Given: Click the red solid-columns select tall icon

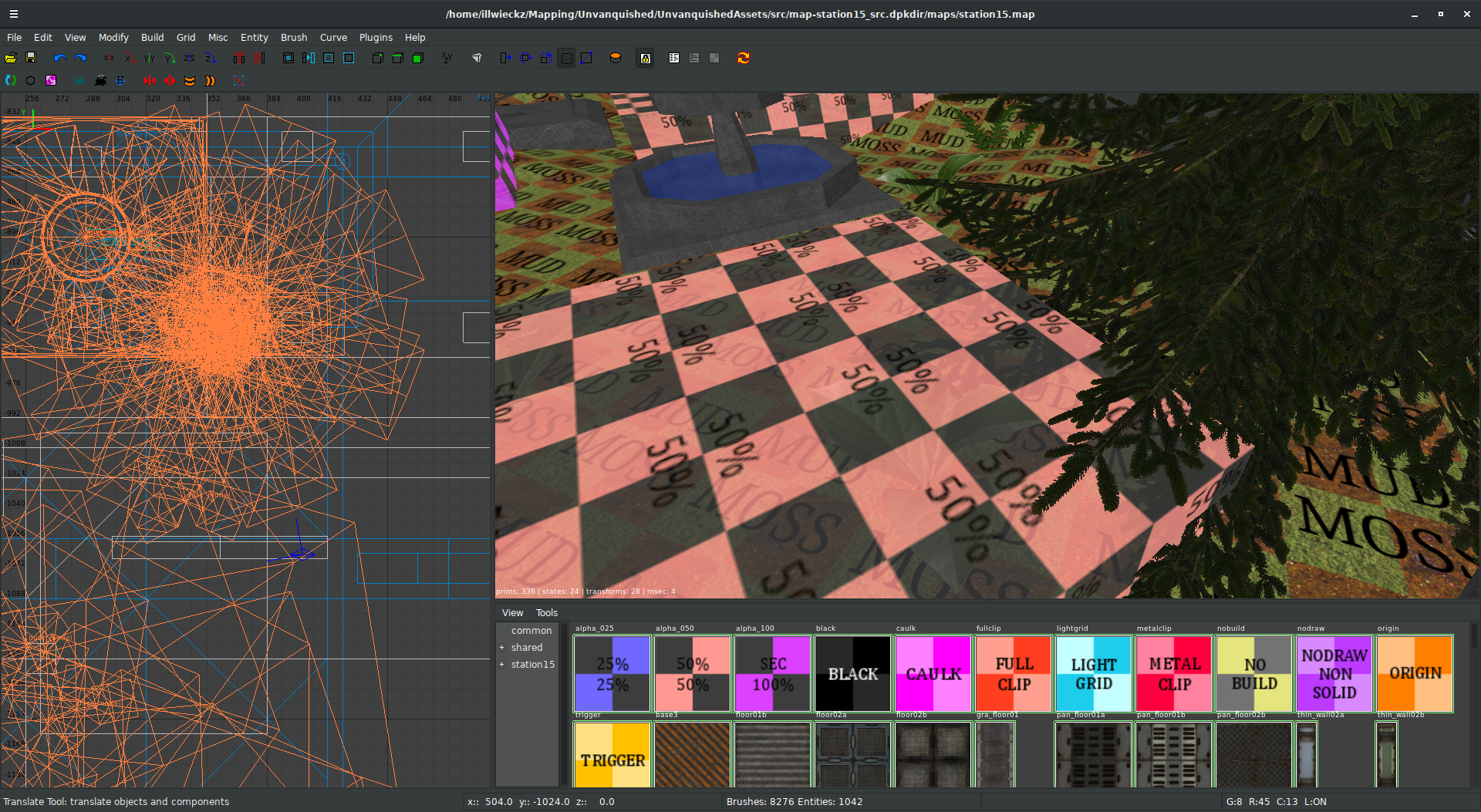Looking at the screenshot, I should tap(239, 58).
